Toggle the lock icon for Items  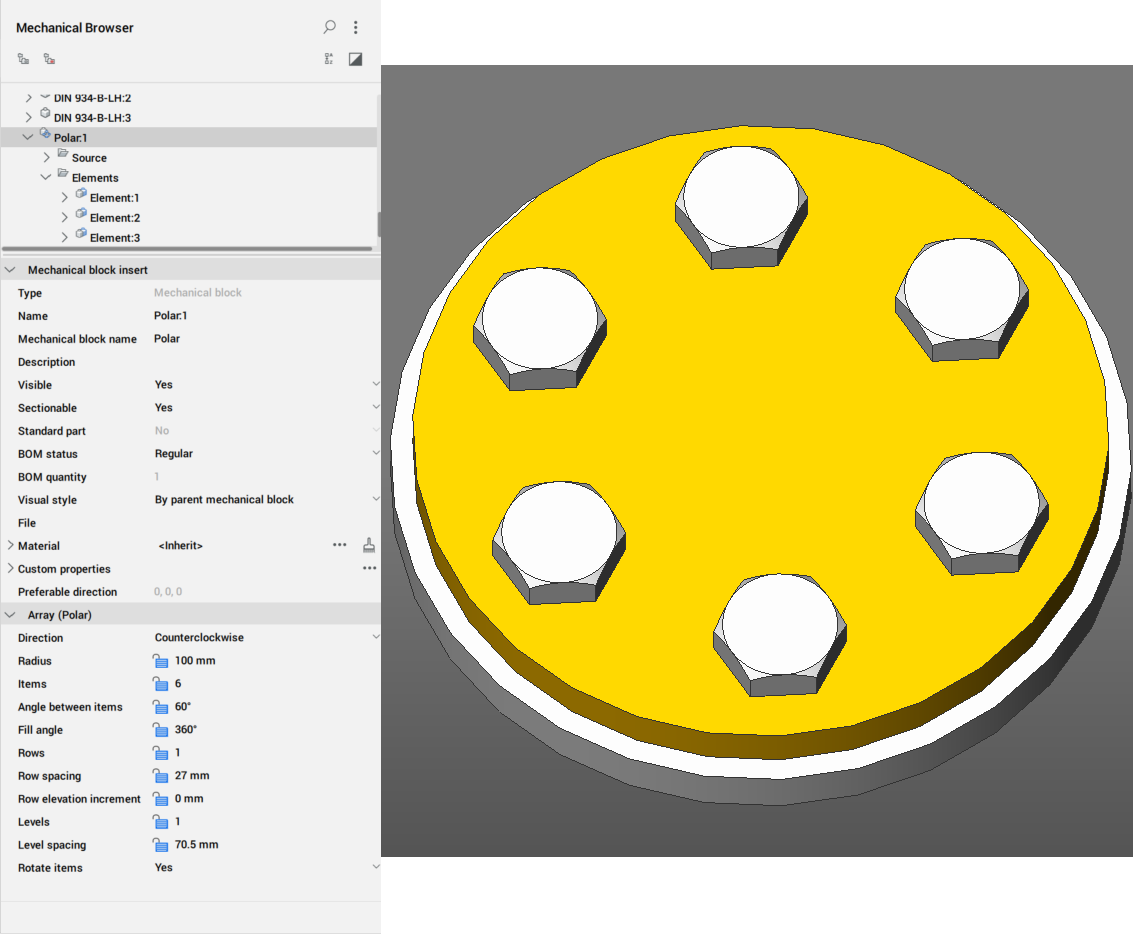click(160, 684)
